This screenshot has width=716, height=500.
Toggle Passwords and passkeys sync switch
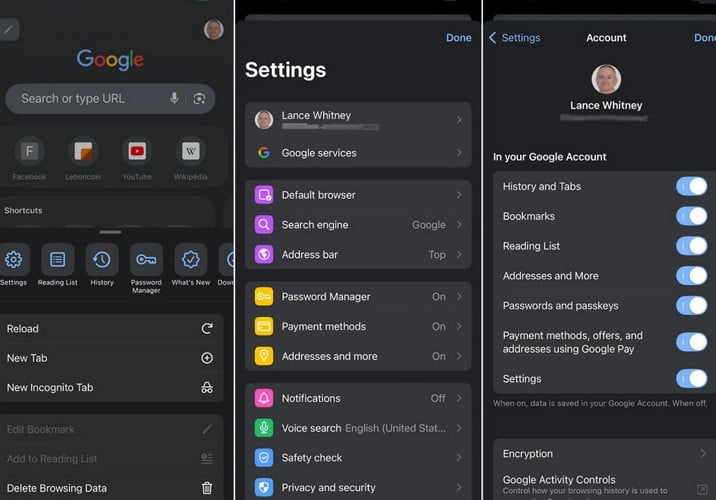(x=692, y=305)
